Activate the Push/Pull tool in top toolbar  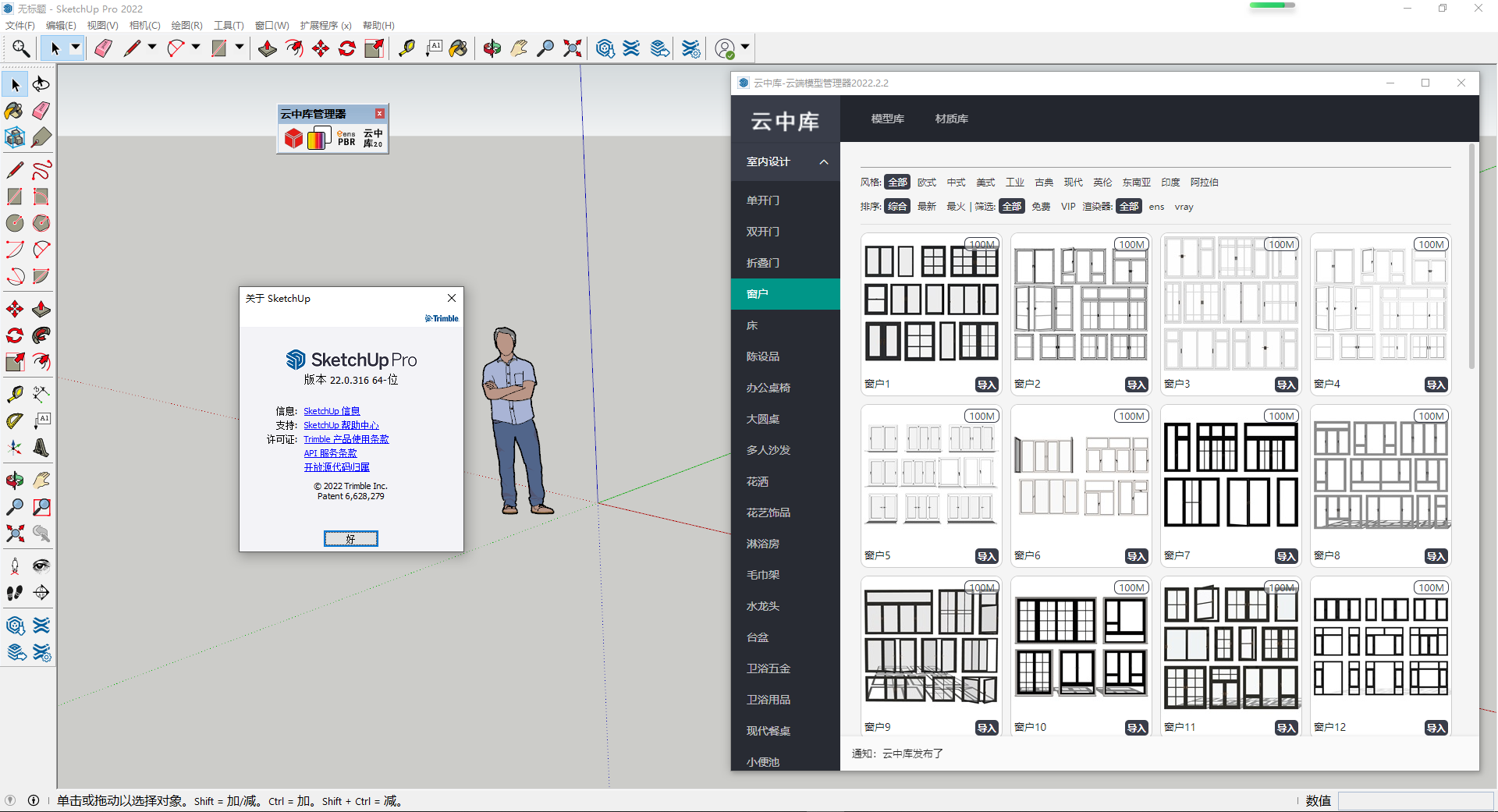268,48
